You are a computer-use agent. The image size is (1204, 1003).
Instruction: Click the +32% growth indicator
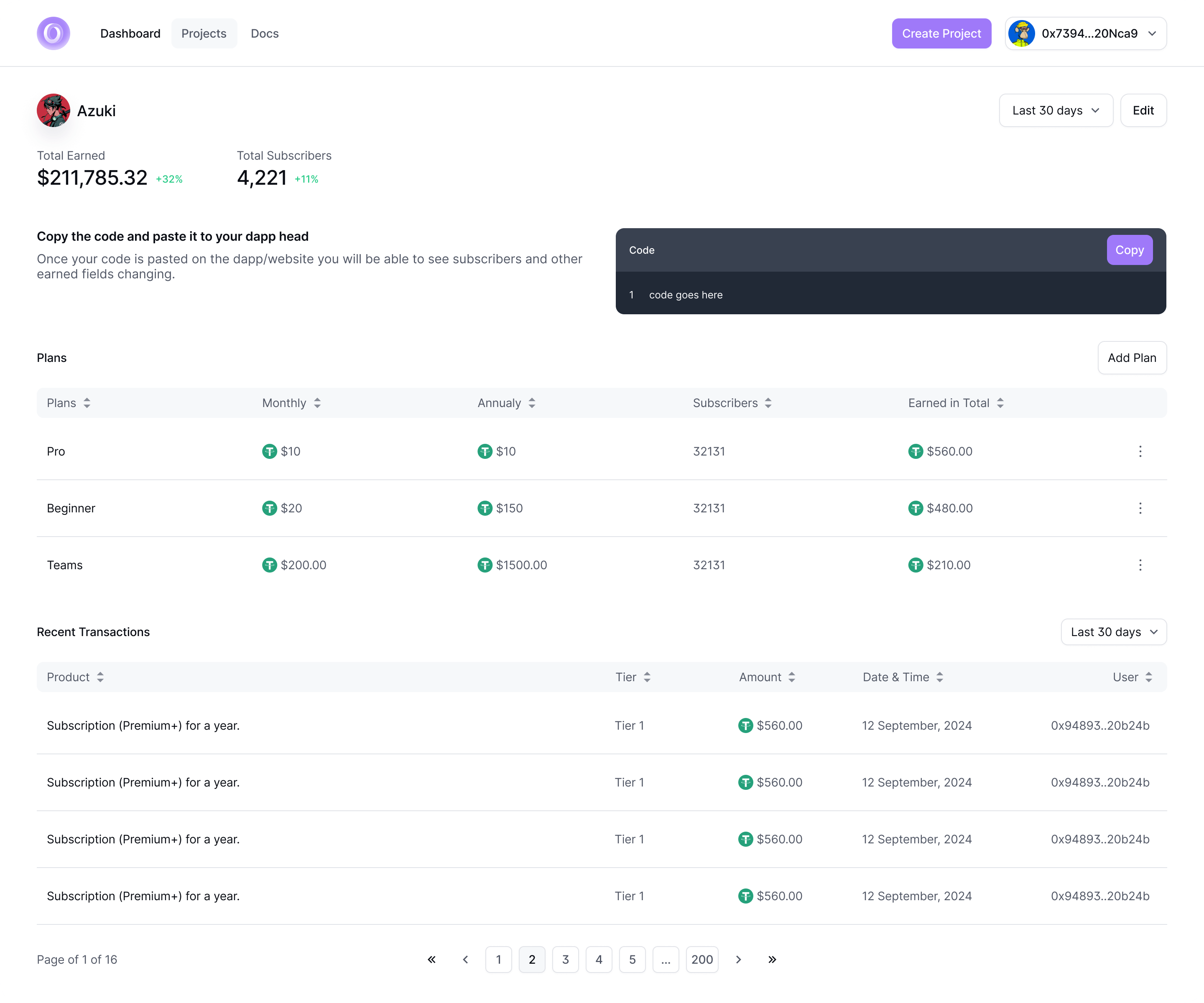click(x=169, y=179)
